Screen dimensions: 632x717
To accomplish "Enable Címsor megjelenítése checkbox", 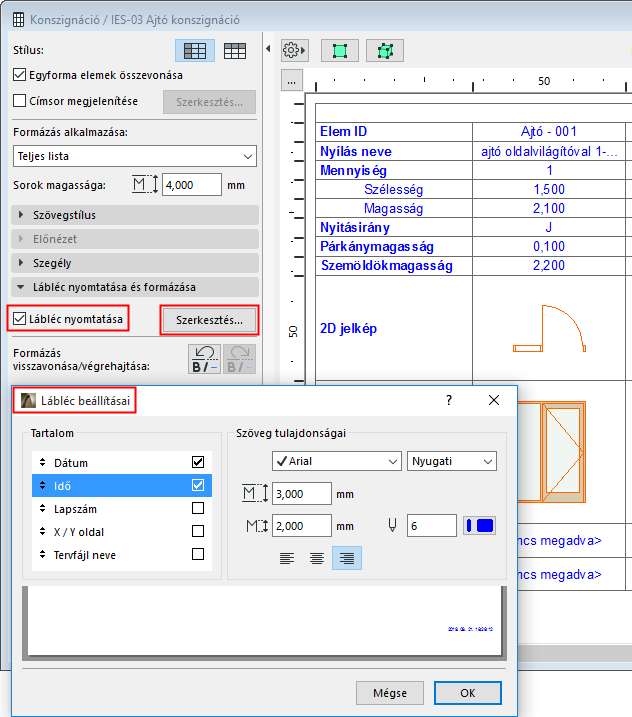I will tap(19, 101).
